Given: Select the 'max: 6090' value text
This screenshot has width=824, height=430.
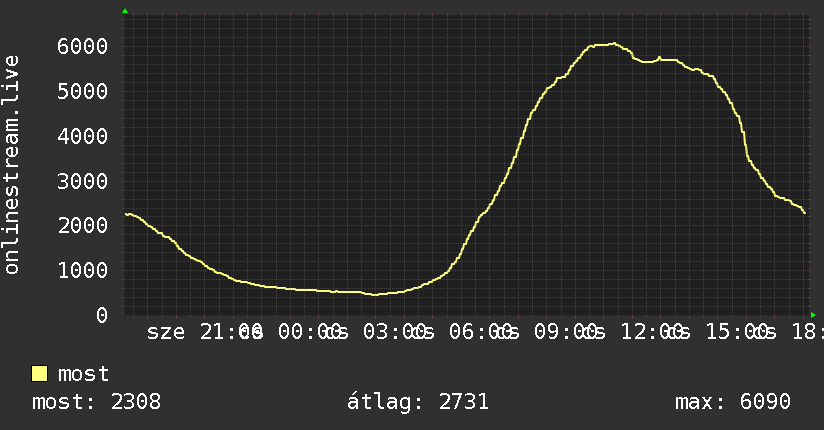Looking at the screenshot, I should pyautogui.click(x=733, y=402).
